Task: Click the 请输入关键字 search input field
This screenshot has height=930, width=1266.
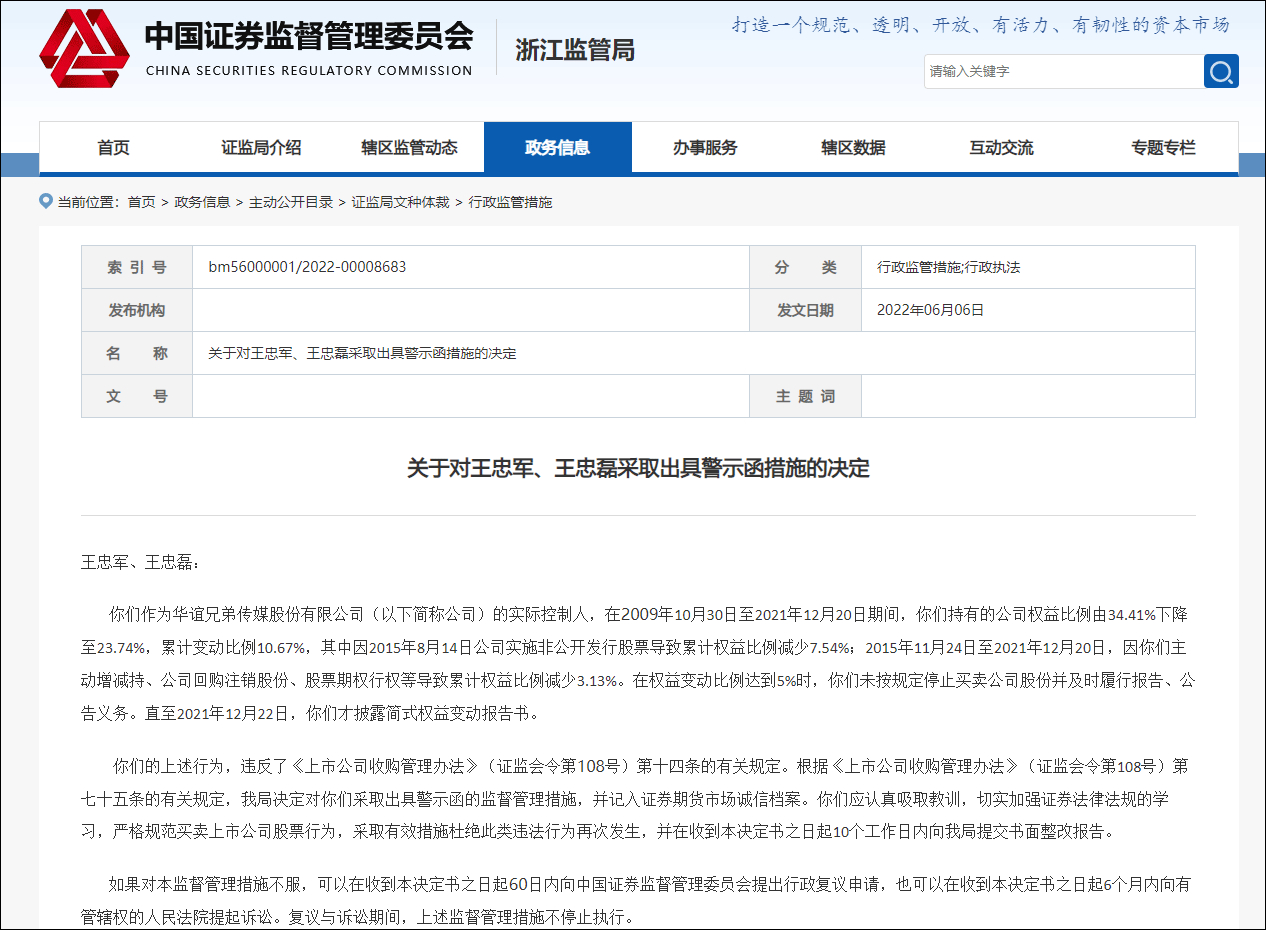Action: click(1060, 71)
